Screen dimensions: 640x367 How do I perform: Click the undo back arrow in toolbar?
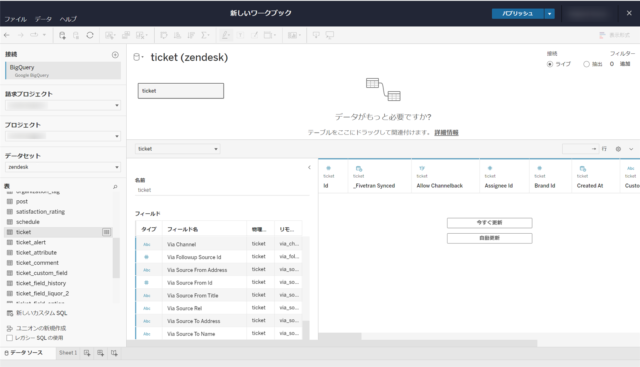click(x=7, y=35)
